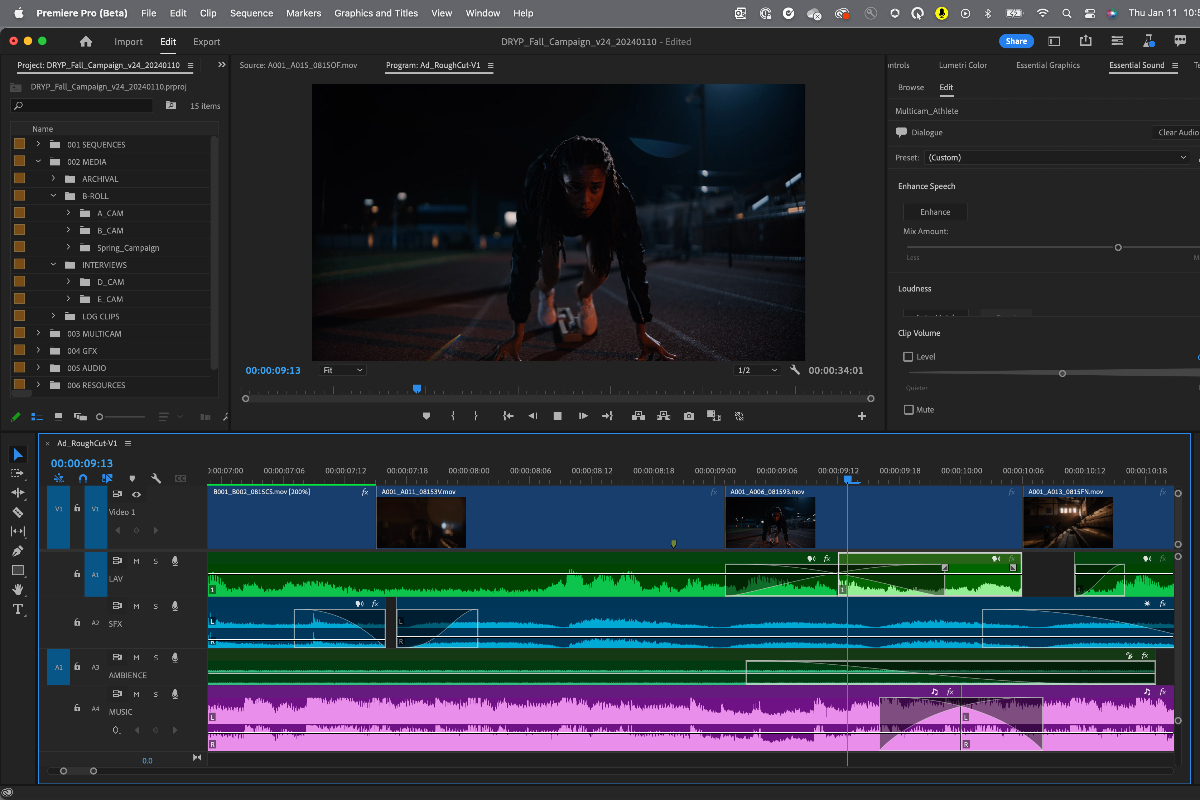
Task: Click the Export Frame camera icon
Action: [688, 416]
